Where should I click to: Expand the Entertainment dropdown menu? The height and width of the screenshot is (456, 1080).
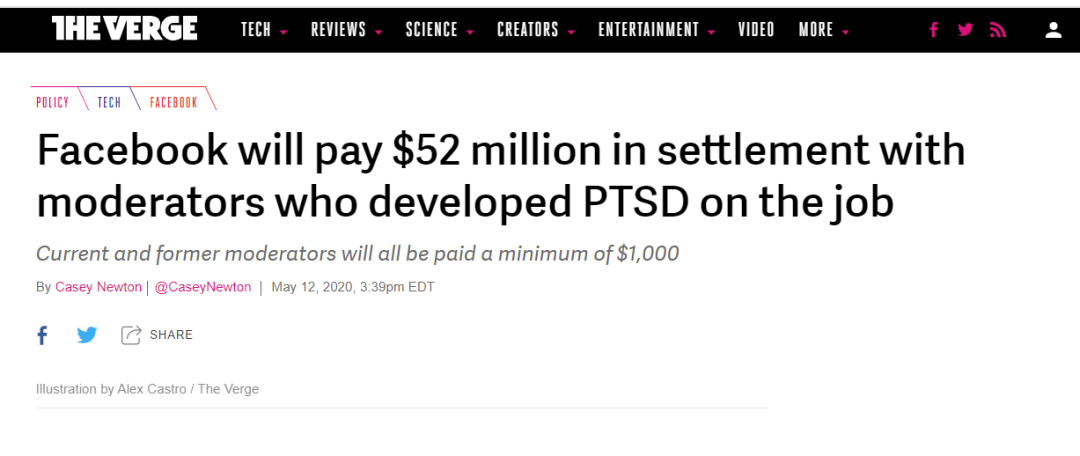(x=656, y=30)
